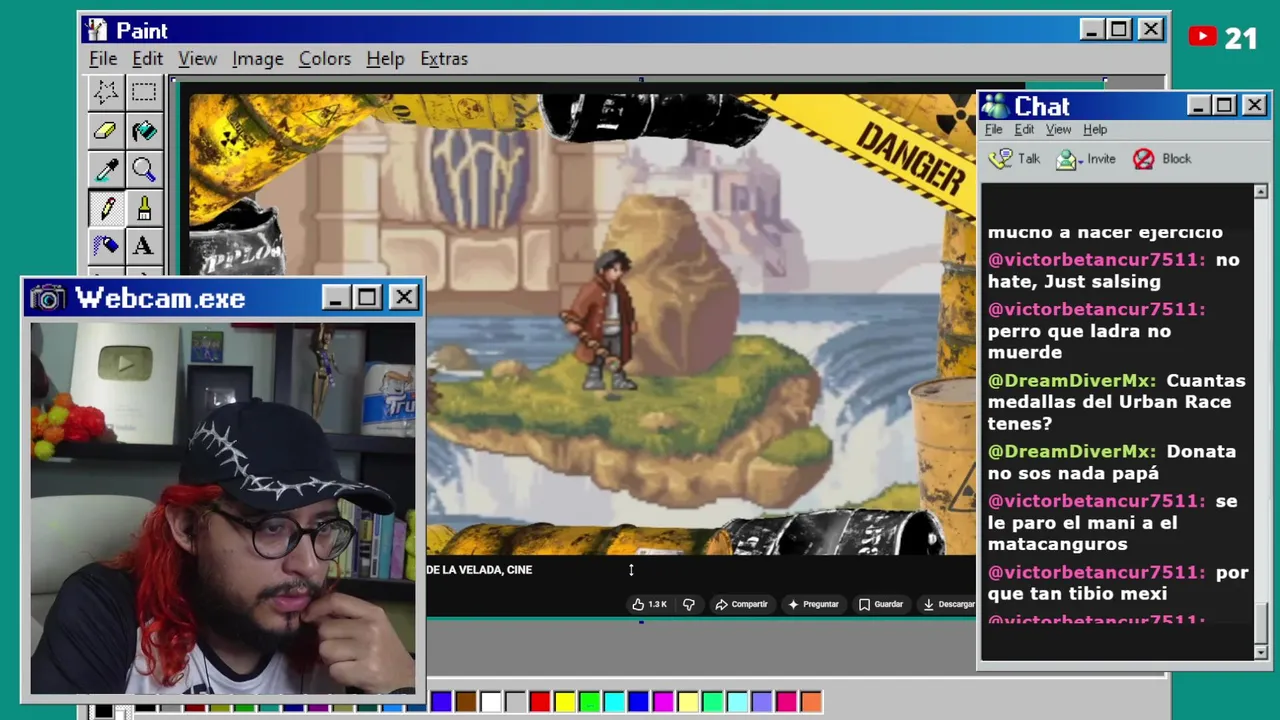Activate the Pick Color eyedropper tool
Screen dimensions: 1280x720
(106, 169)
